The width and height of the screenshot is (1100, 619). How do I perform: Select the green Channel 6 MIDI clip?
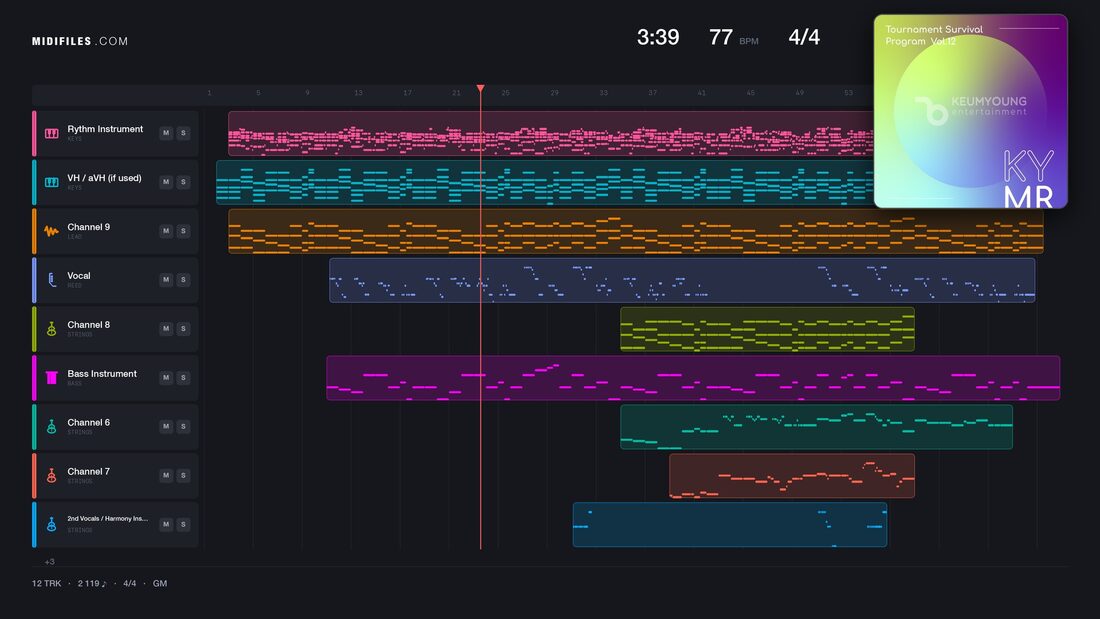pyautogui.click(x=817, y=427)
